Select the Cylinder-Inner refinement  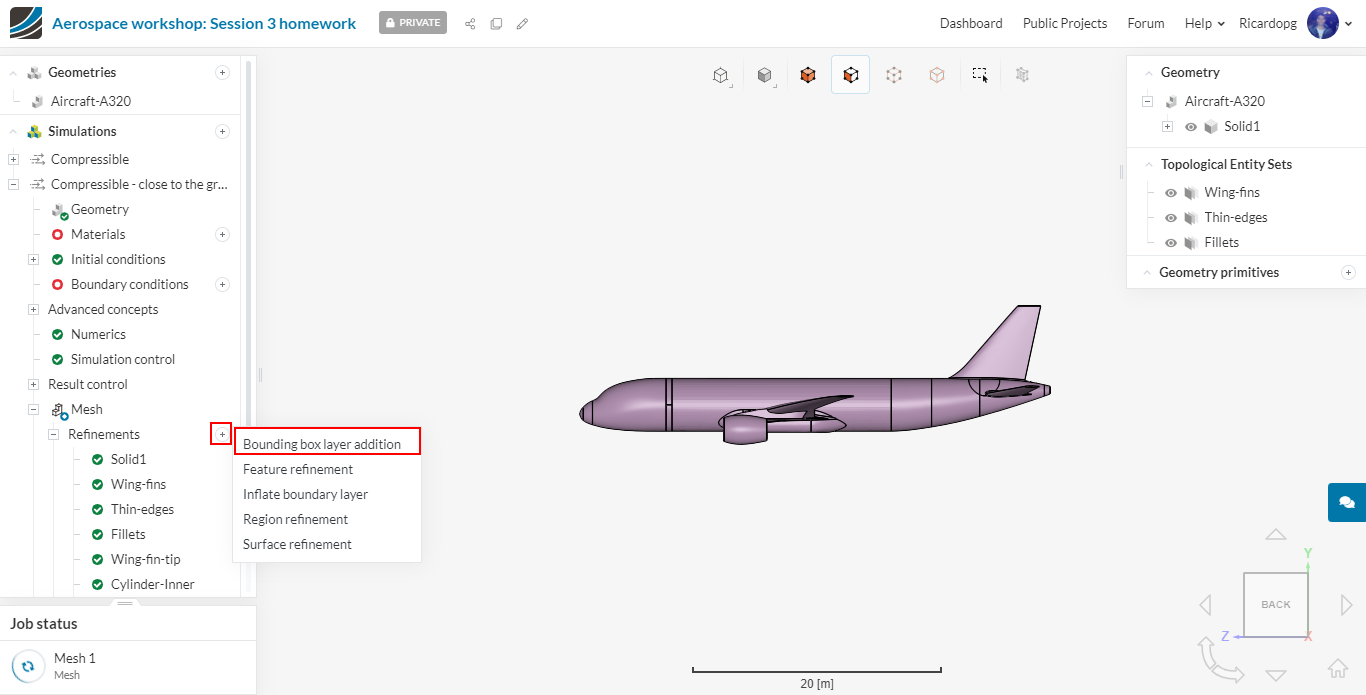point(153,584)
